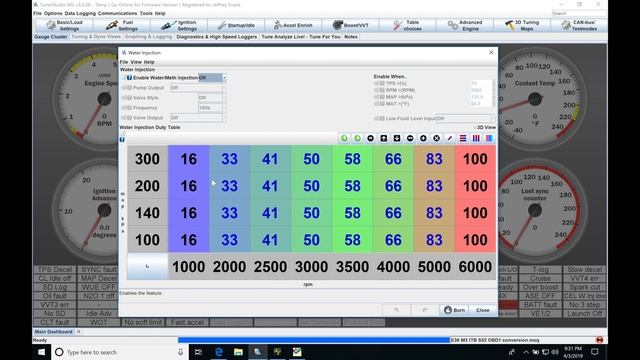Click the color gradient table toolbar icon

tap(489, 138)
